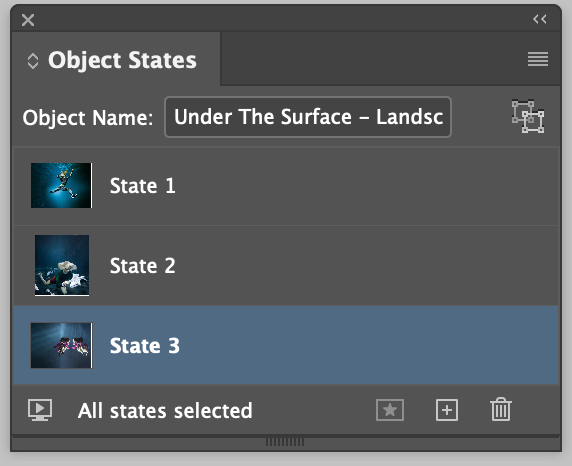Open the EPUB interactivity preview icon

(40, 410)
